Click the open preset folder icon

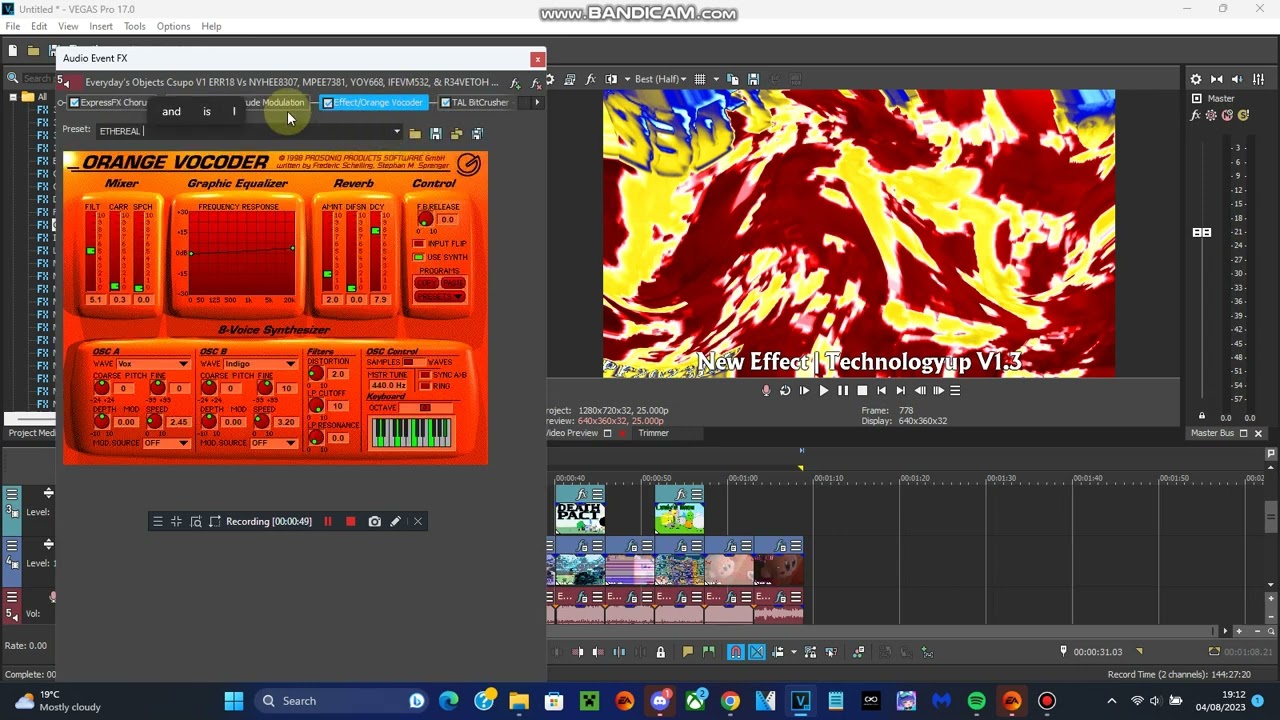[x=415, y=133]
